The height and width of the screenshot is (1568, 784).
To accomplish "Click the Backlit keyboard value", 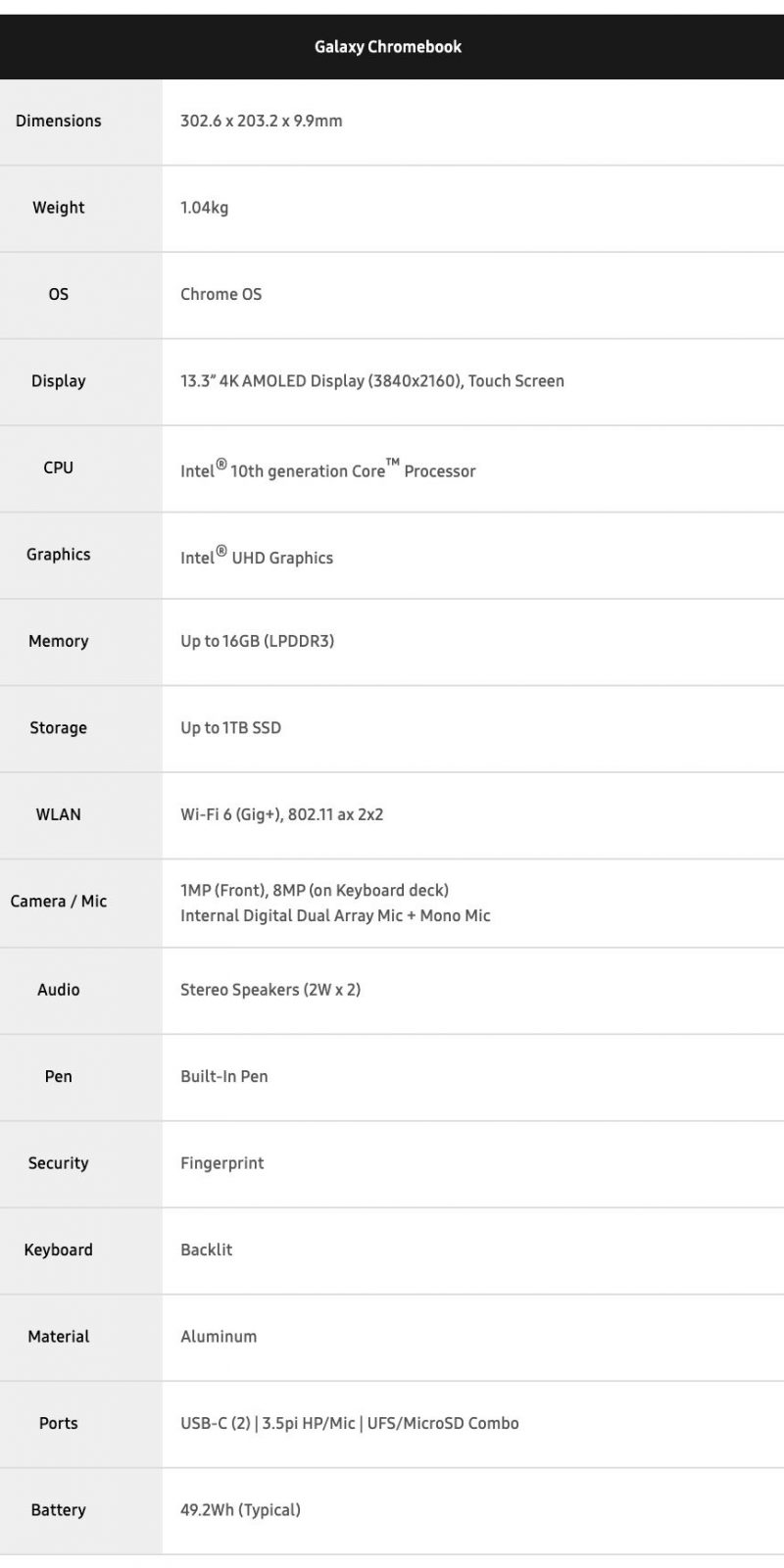I will pos(206,1249).
